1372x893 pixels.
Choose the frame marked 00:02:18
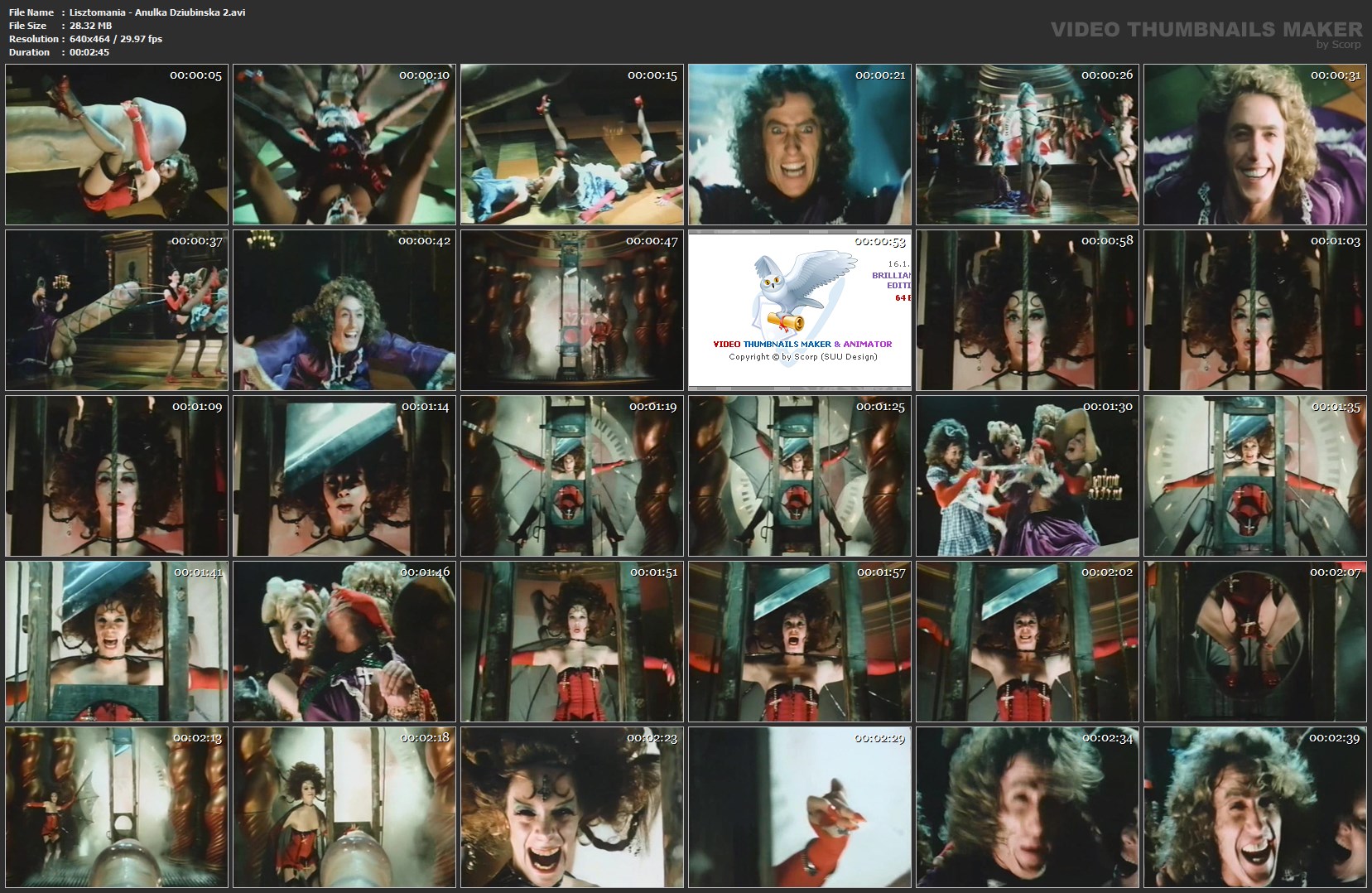tap(344, 807)
